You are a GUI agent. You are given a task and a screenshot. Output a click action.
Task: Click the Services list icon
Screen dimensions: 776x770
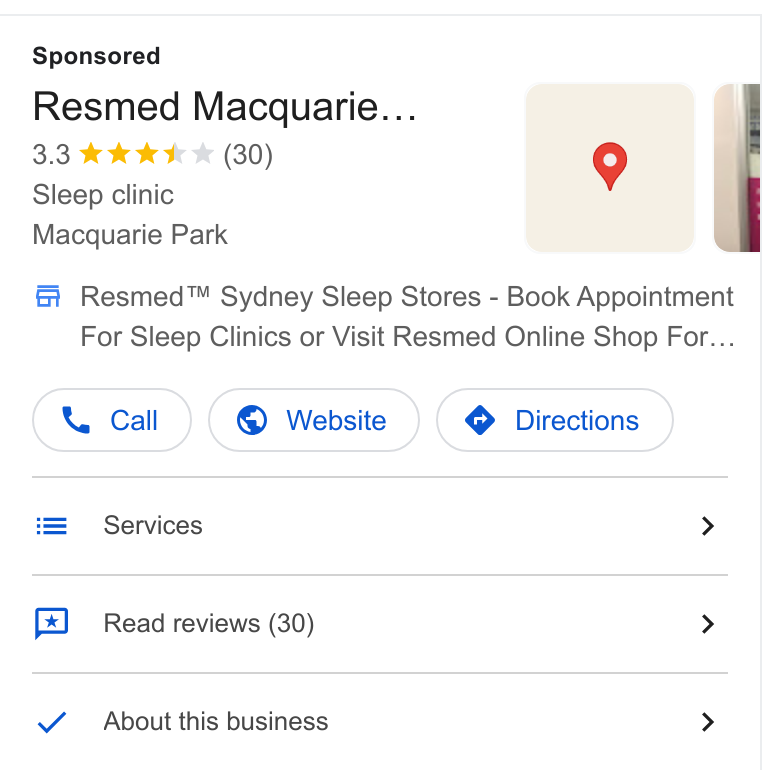pos(51,526)
